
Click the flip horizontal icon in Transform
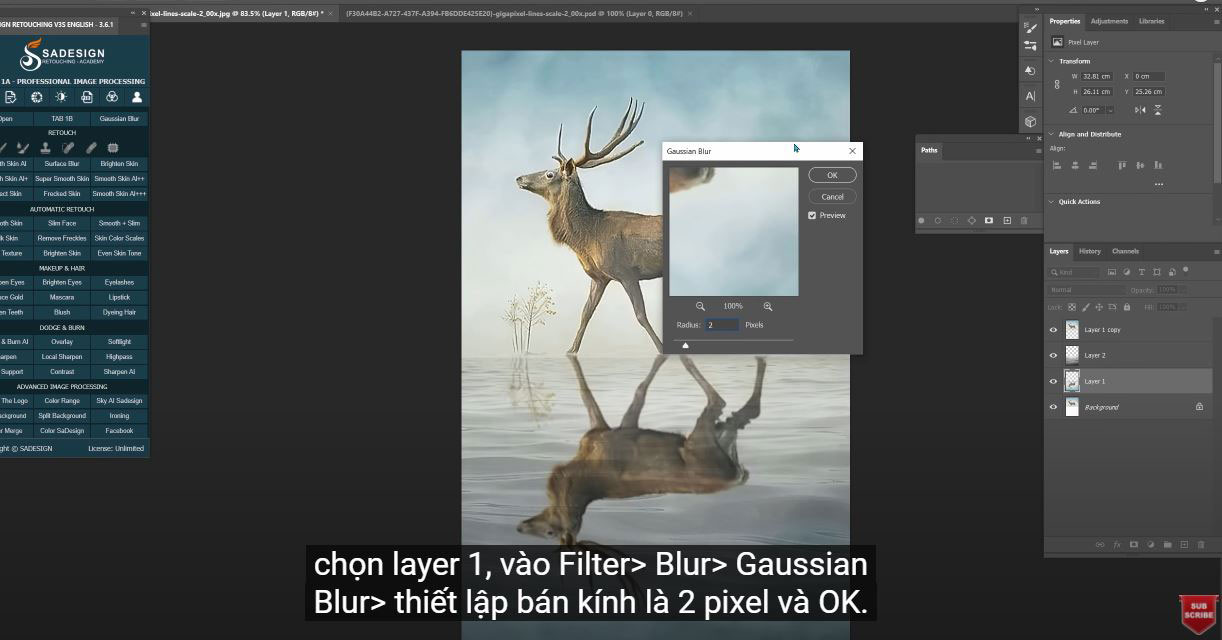click(x=1141, y=110)
